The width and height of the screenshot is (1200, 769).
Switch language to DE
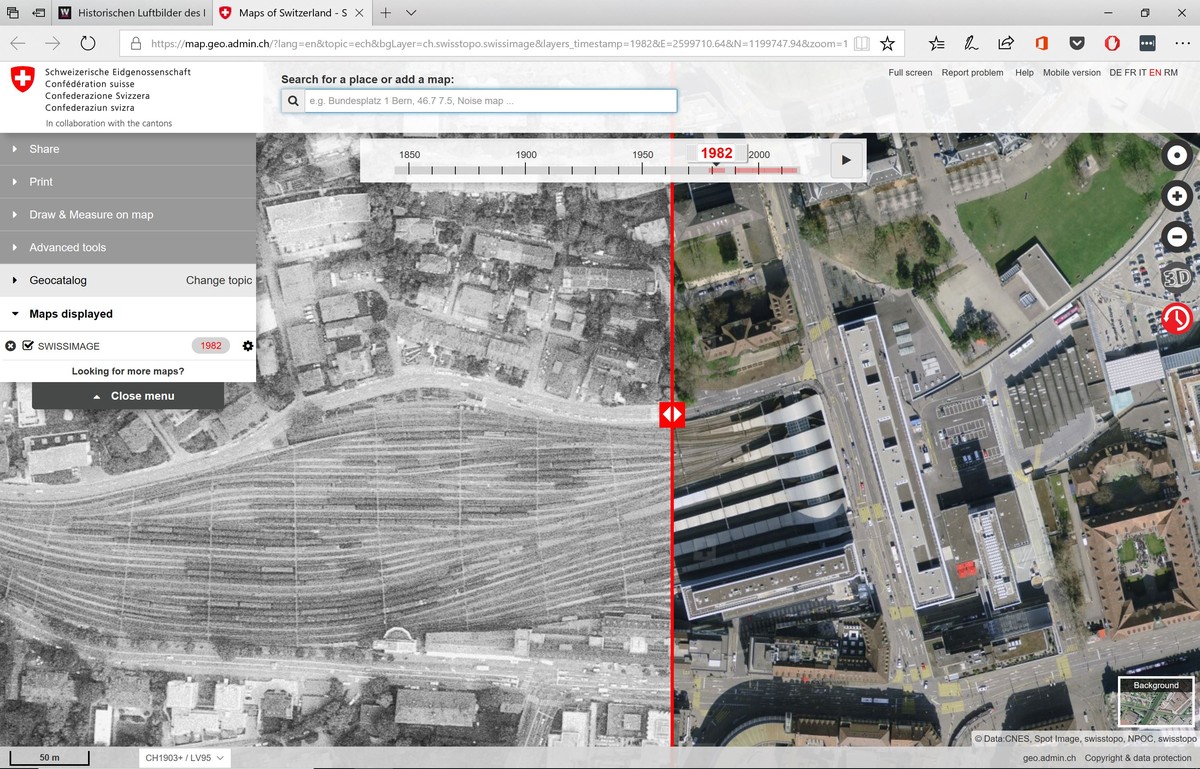1115,73
